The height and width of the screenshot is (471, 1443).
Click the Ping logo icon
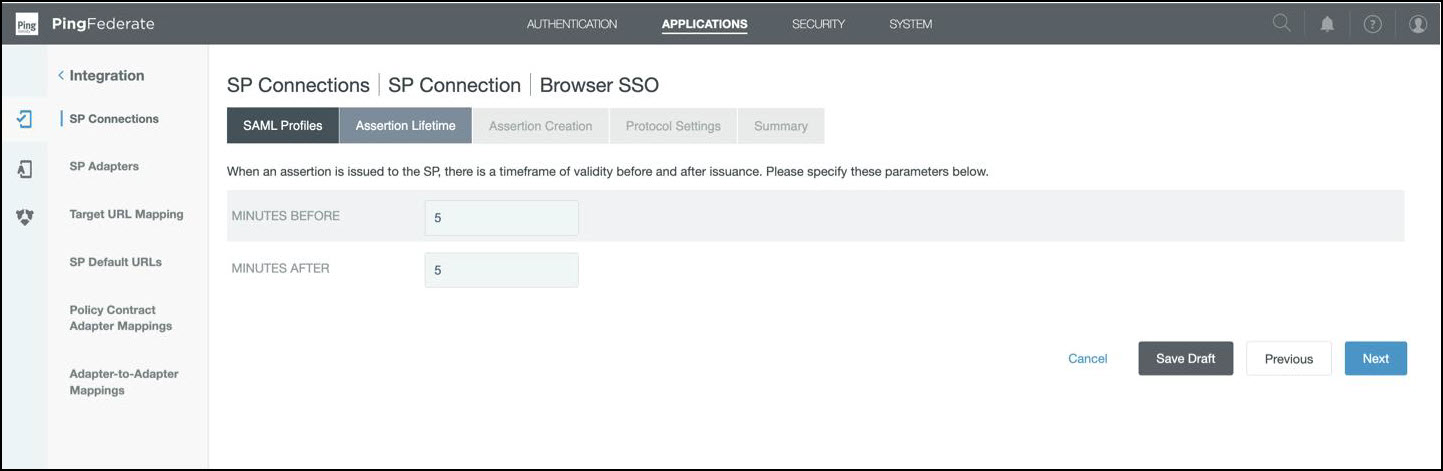click(x=27, y=24)
